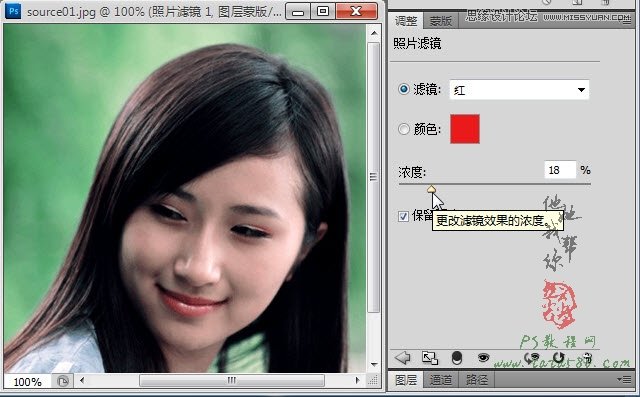This screenshot has width=640, height=397.
Task: Click the back arrow to return to adjustment list
Action: click(403, 358)
